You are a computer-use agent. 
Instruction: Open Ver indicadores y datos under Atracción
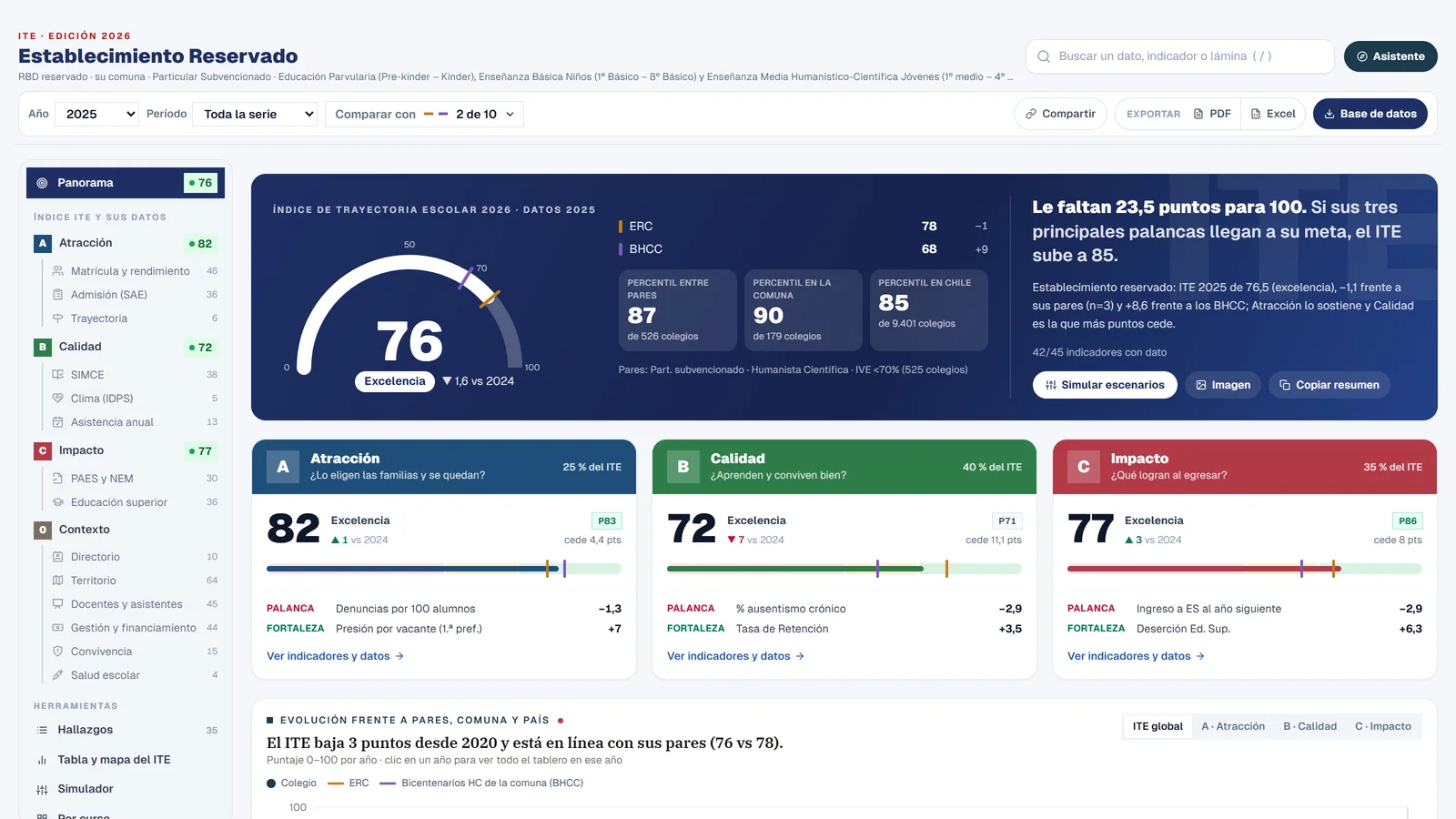click(x=335, y=656)
